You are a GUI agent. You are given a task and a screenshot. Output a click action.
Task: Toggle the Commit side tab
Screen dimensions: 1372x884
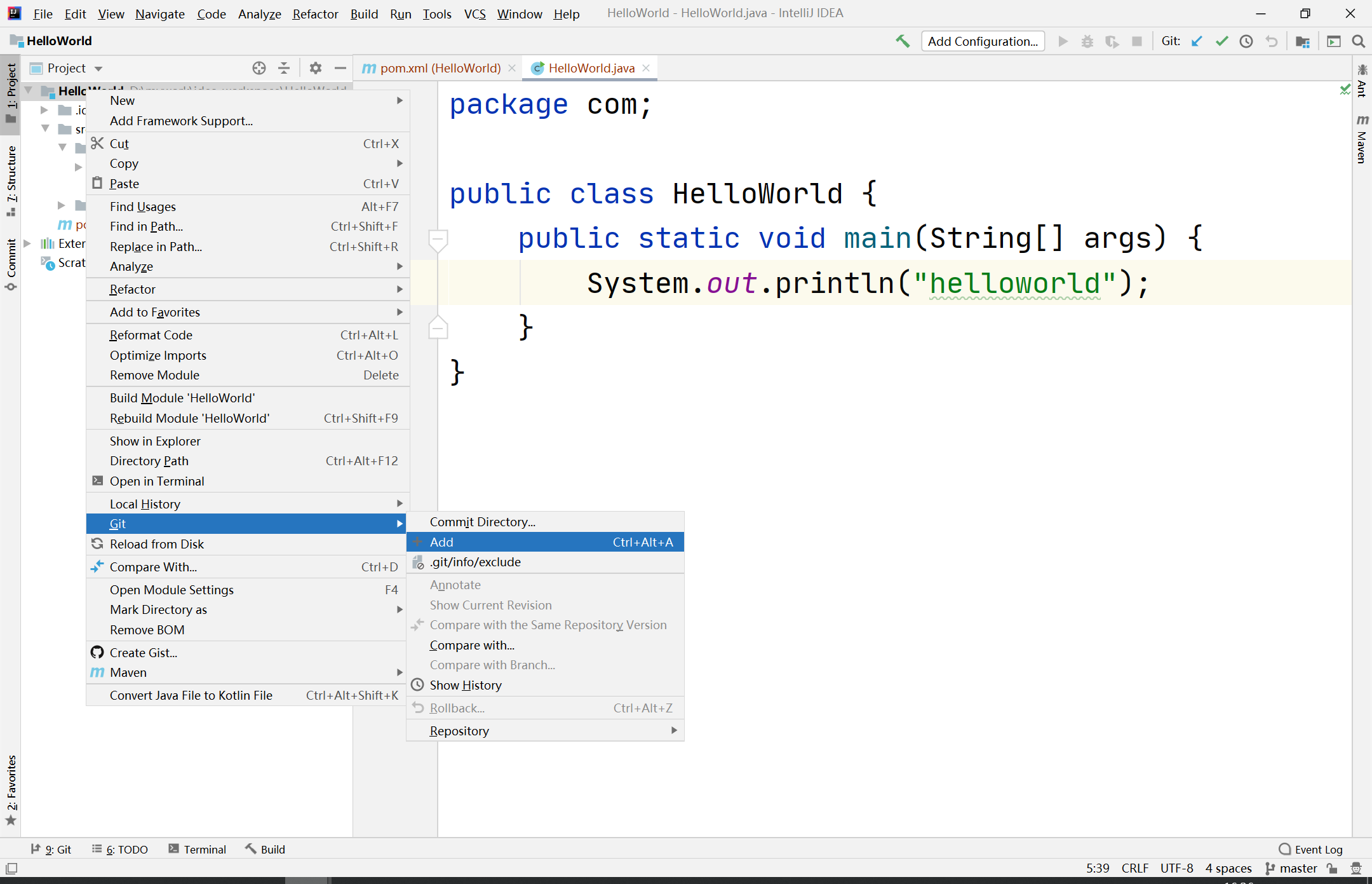(11, 266)
